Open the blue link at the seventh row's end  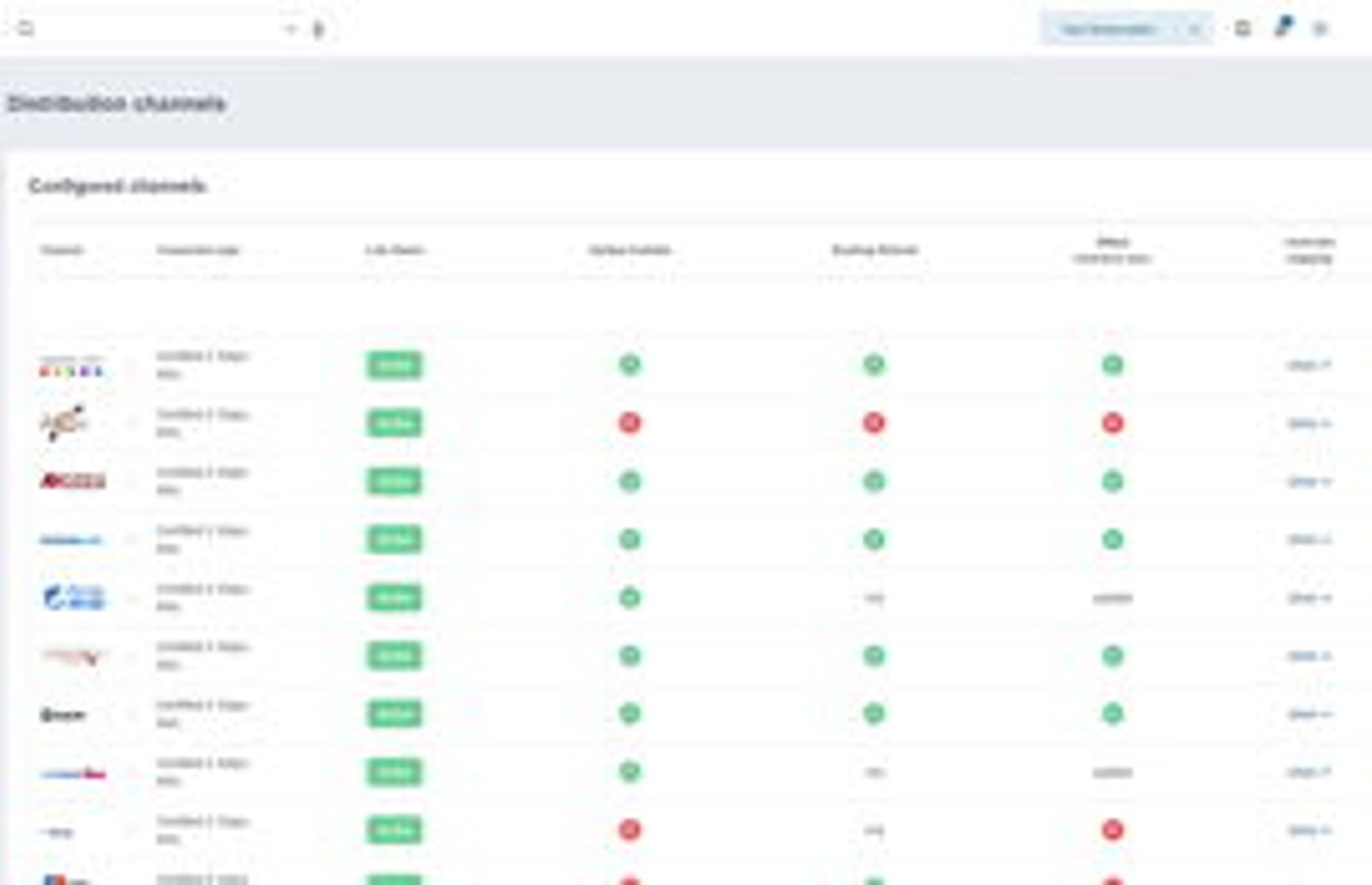point(1309,714)
